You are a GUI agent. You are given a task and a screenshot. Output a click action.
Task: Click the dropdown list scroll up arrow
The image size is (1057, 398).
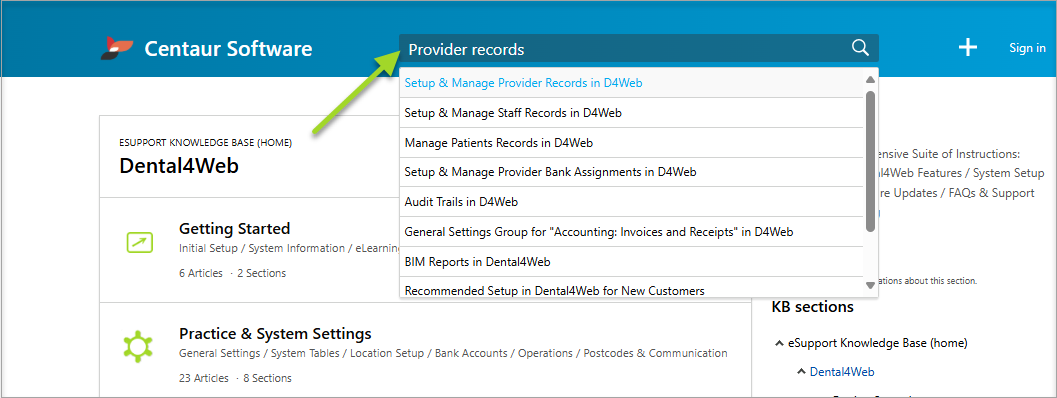click(870, 79)
